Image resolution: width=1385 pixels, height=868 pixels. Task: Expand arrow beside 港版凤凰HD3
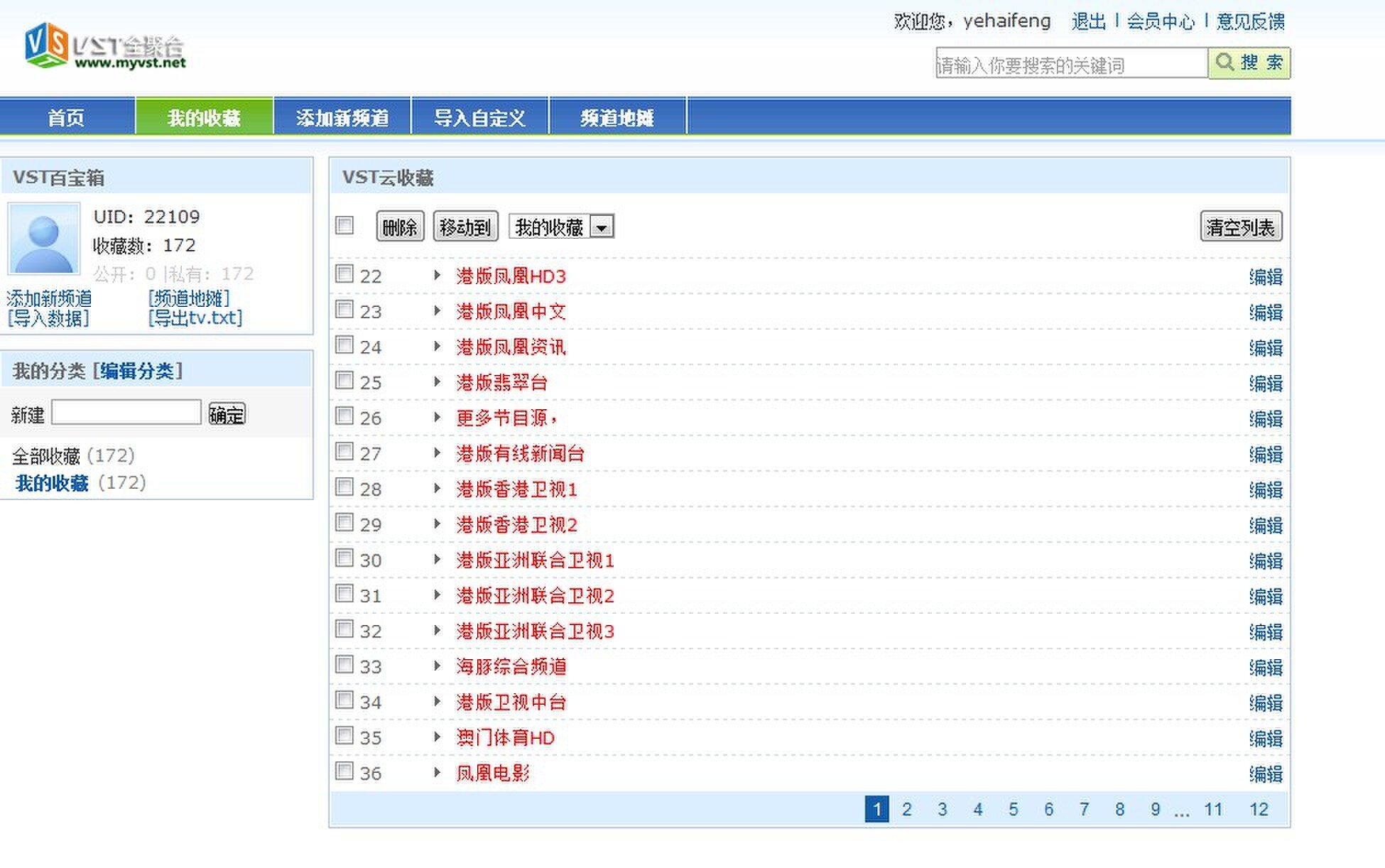(x=438, y=276)
